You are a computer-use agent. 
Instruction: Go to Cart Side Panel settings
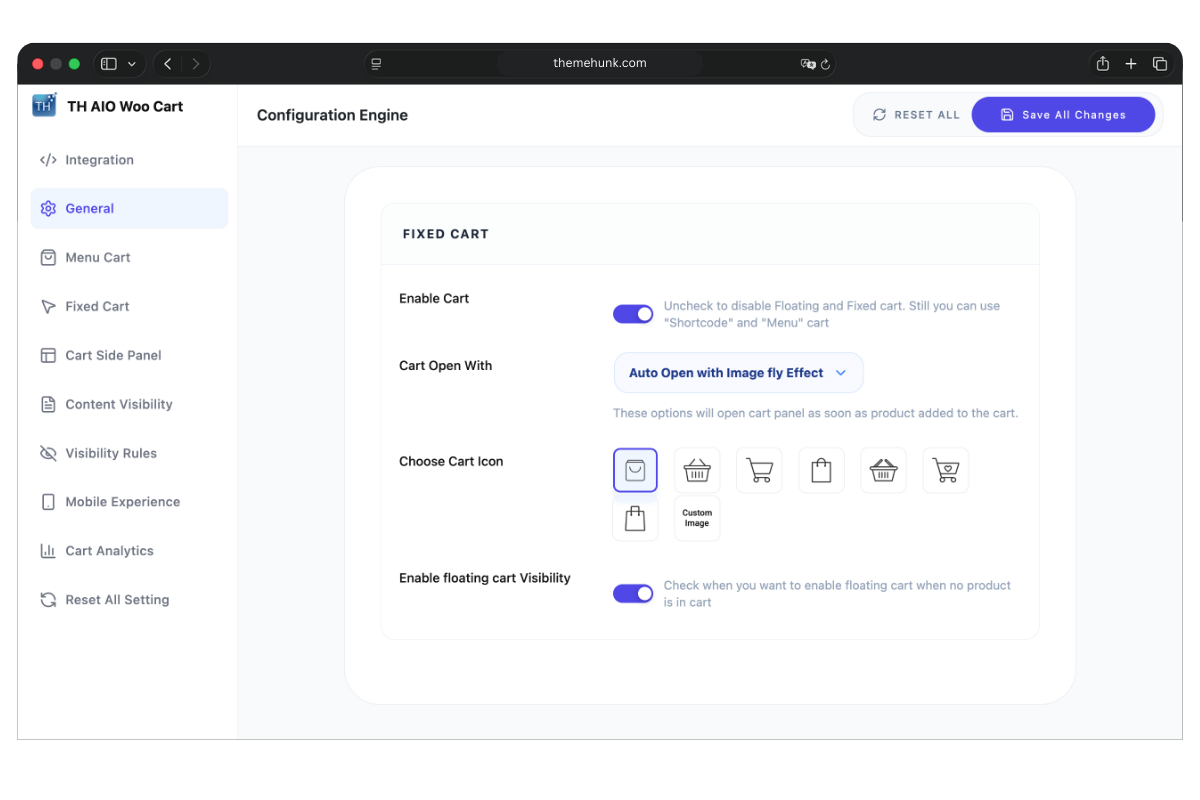[x=113, y=356]
